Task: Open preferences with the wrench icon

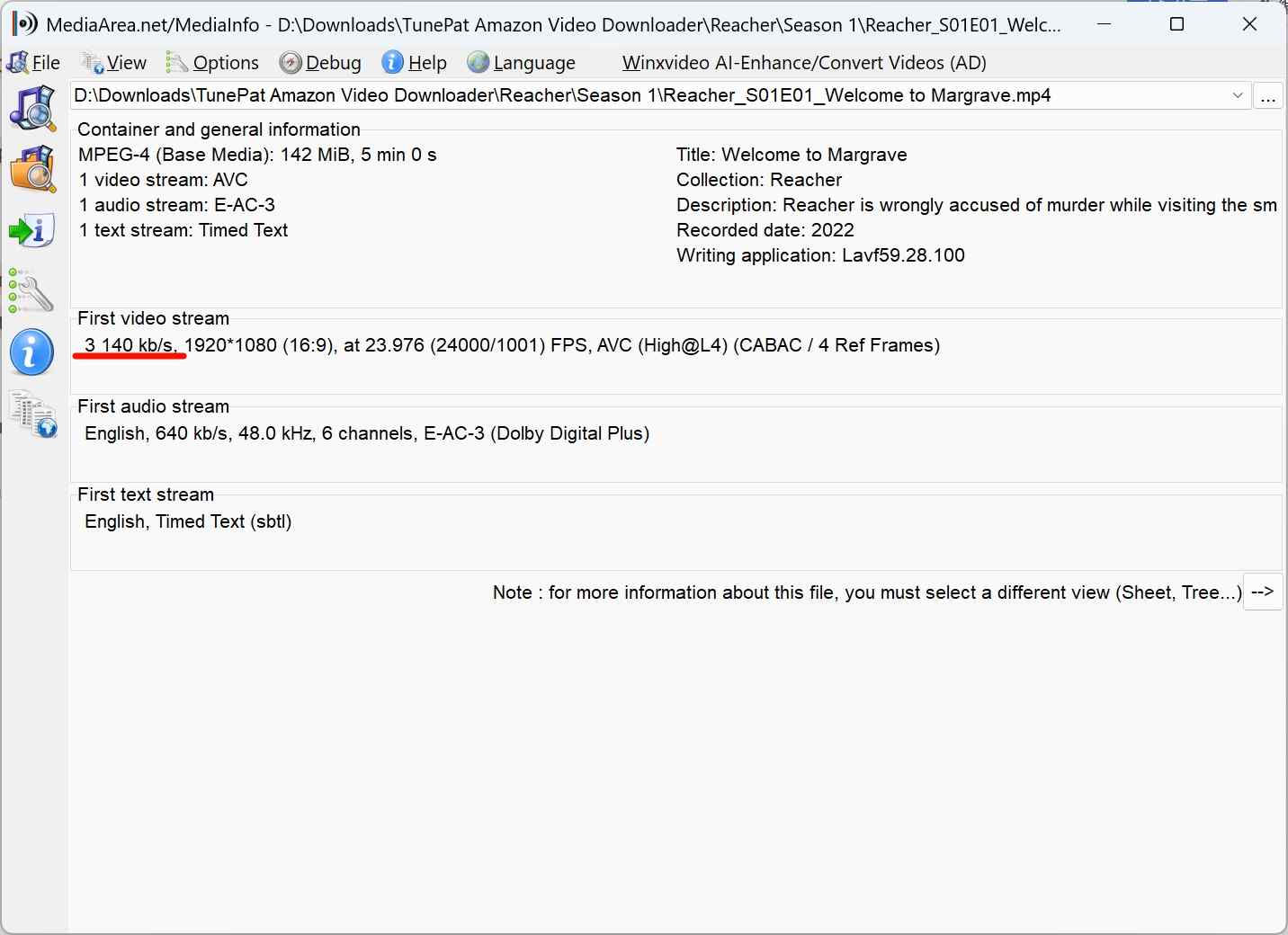Action: [31, 291]
